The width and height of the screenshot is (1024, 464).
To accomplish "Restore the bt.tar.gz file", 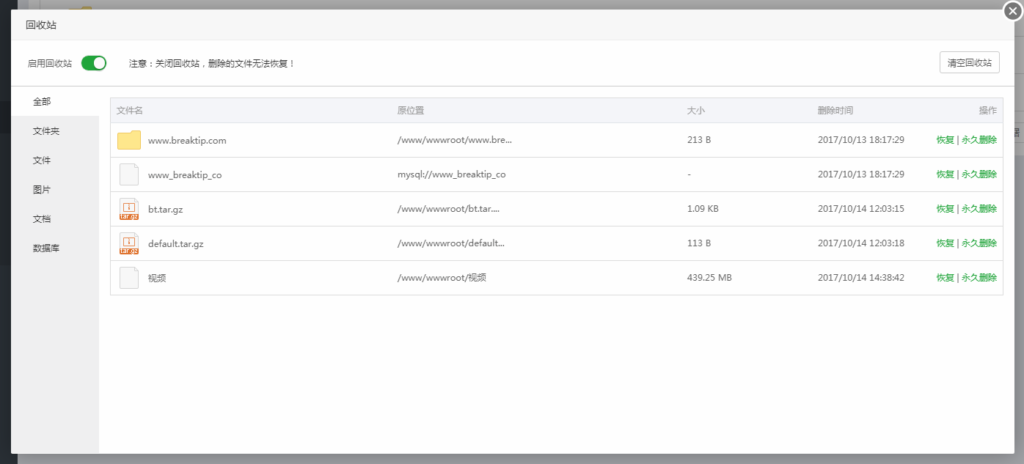I will 945,209.
